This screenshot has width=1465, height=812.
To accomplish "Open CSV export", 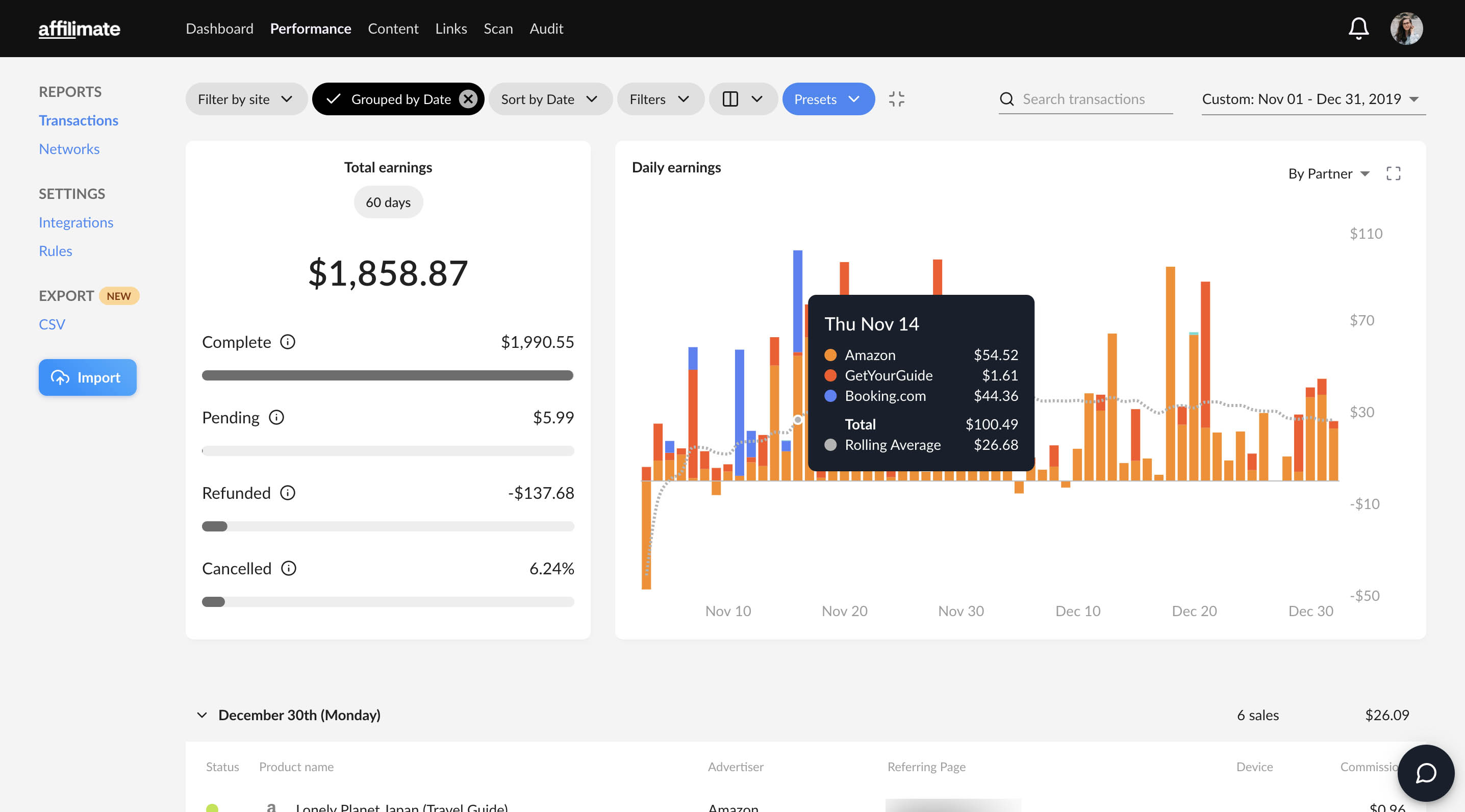I will [x=52, y=324].
